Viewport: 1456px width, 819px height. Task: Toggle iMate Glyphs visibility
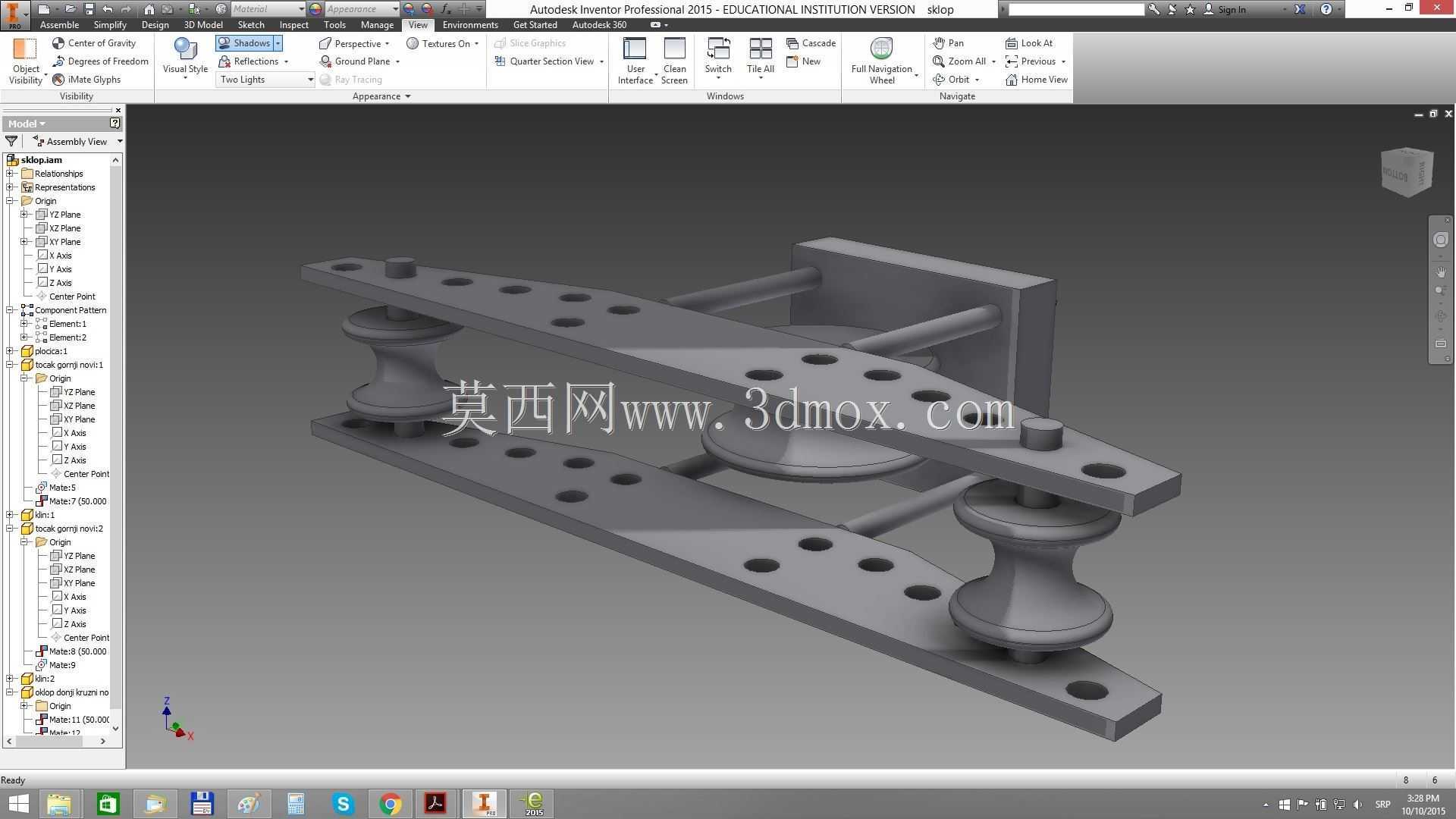pos(86,80)
